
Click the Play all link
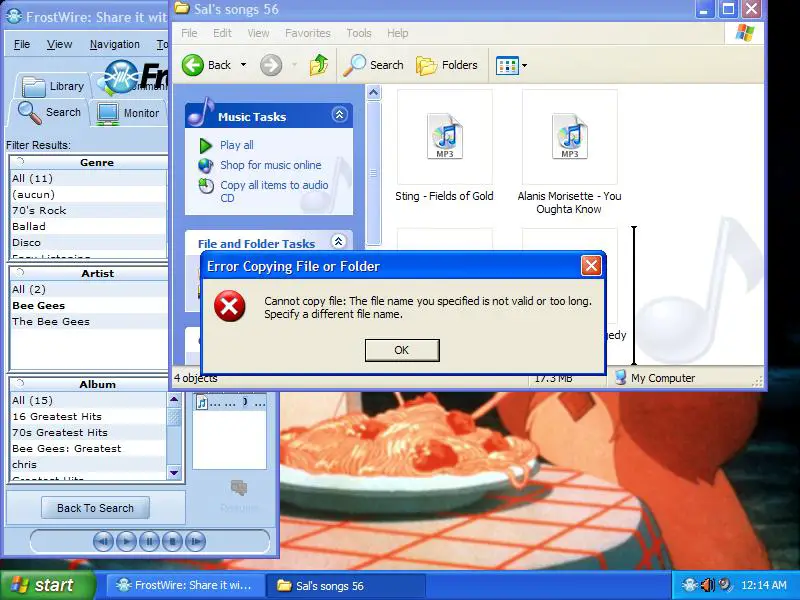tap(236, 145)
